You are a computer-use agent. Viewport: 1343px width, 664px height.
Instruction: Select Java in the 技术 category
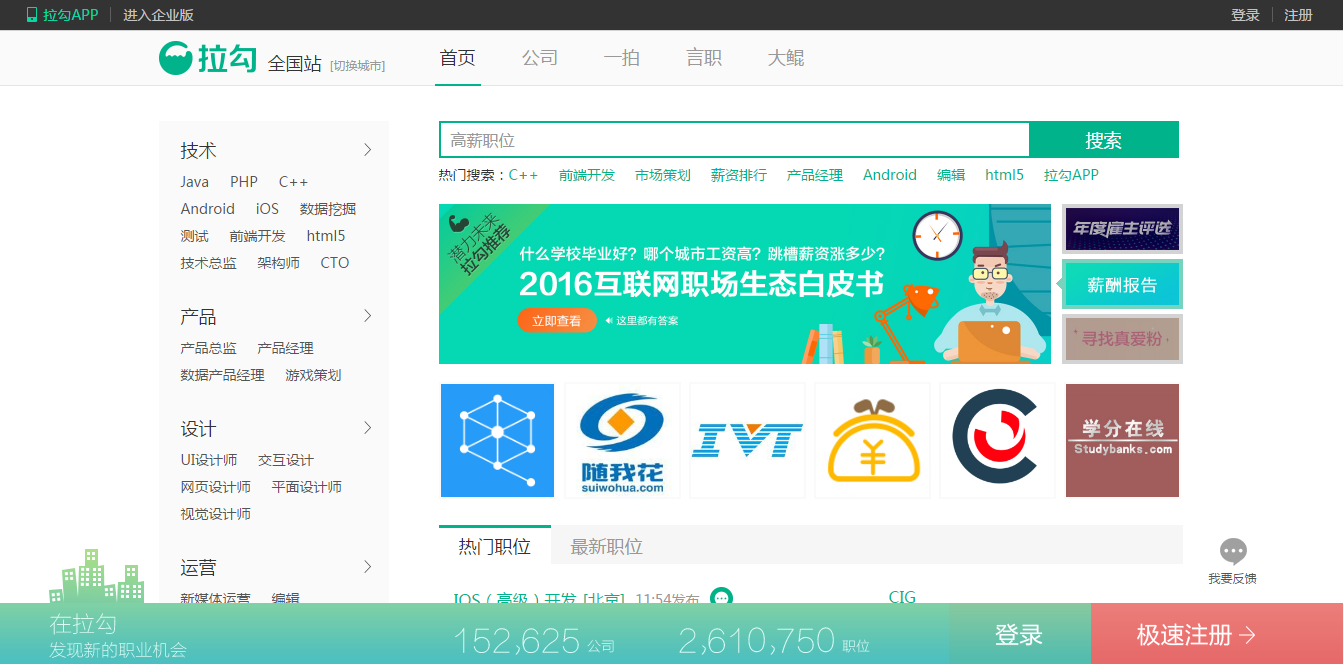point(195,182)
